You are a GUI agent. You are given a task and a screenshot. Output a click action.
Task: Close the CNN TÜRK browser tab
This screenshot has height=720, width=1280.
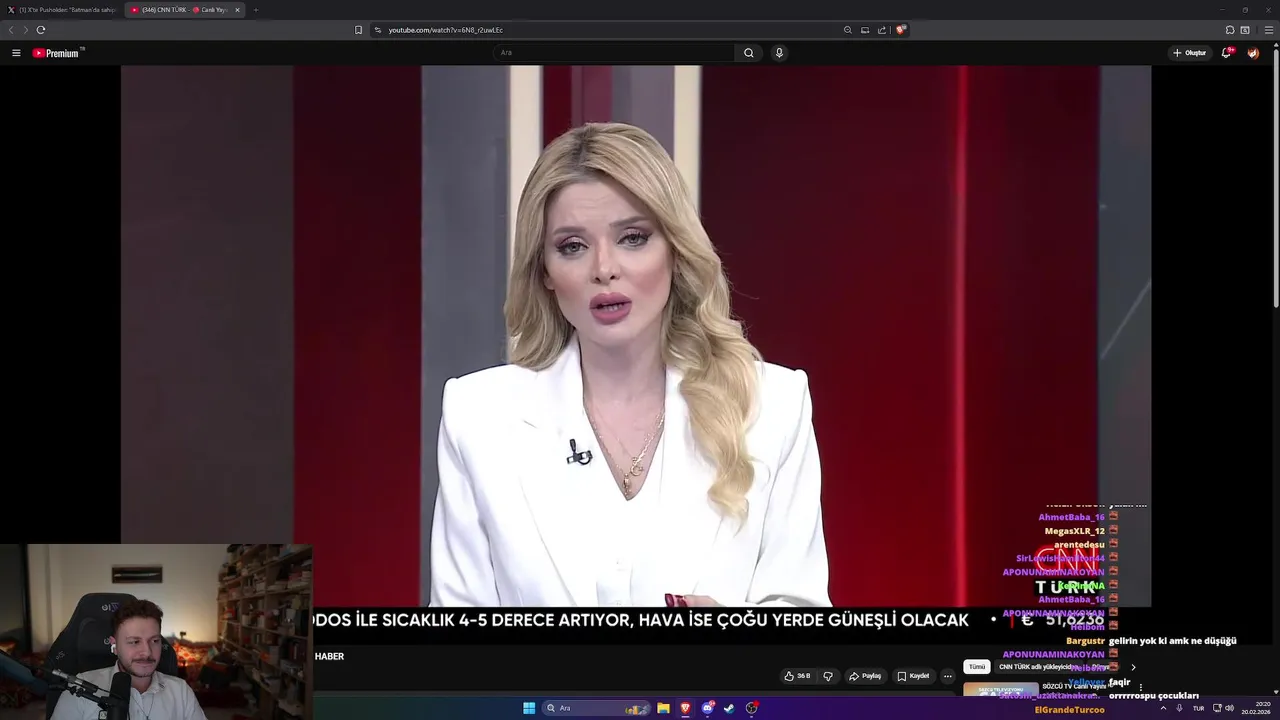point(237,10)
